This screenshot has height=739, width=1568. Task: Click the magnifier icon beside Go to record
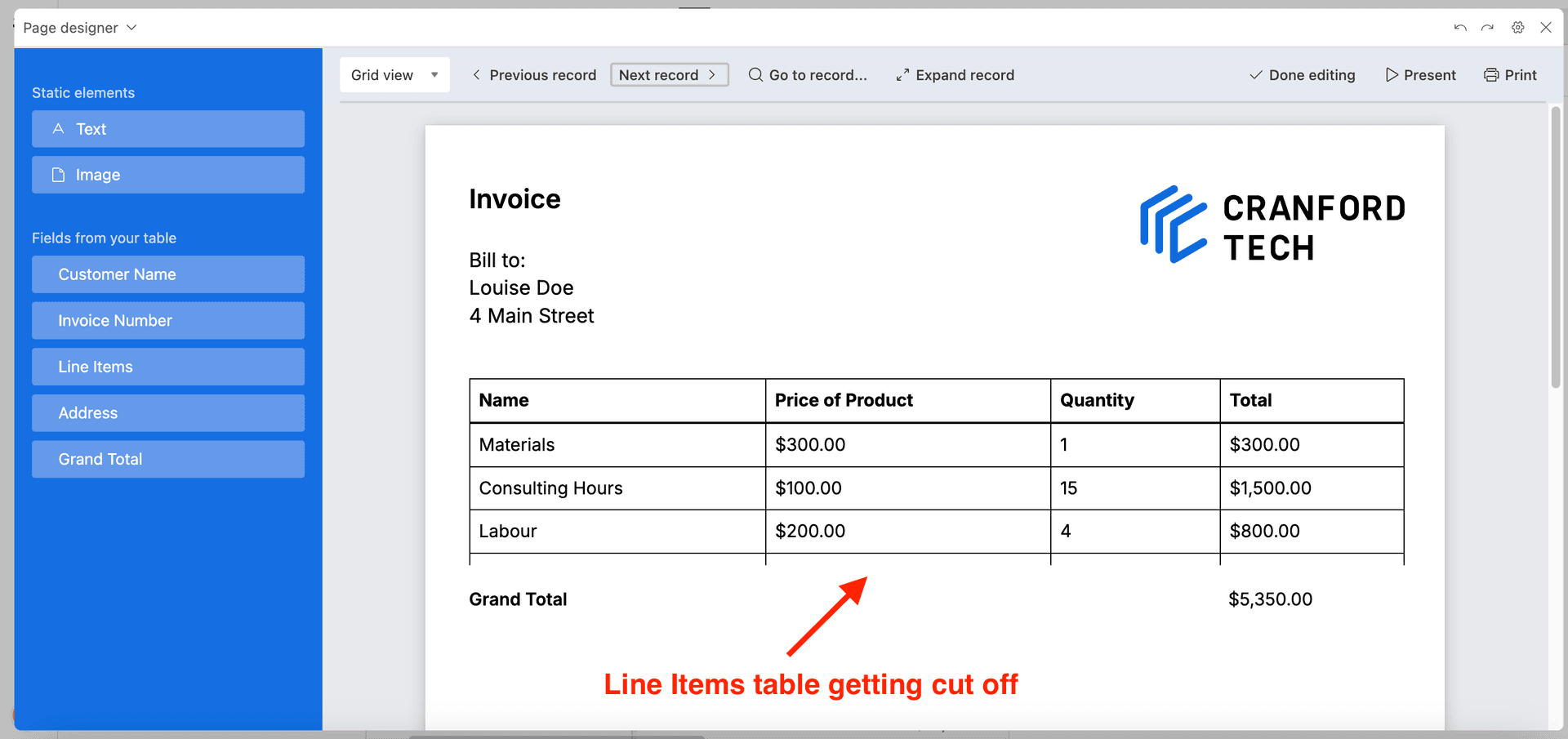point(755,74)
